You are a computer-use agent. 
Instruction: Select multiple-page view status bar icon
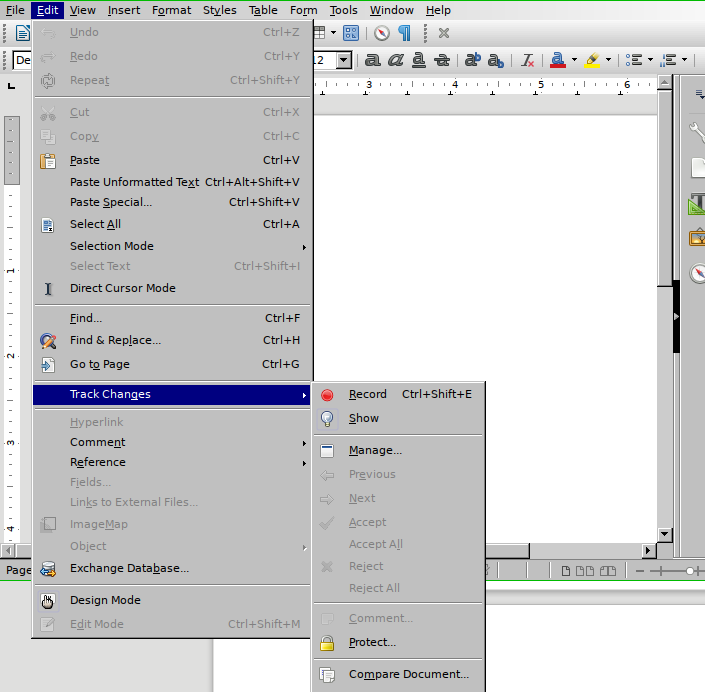tap(585, 571)
